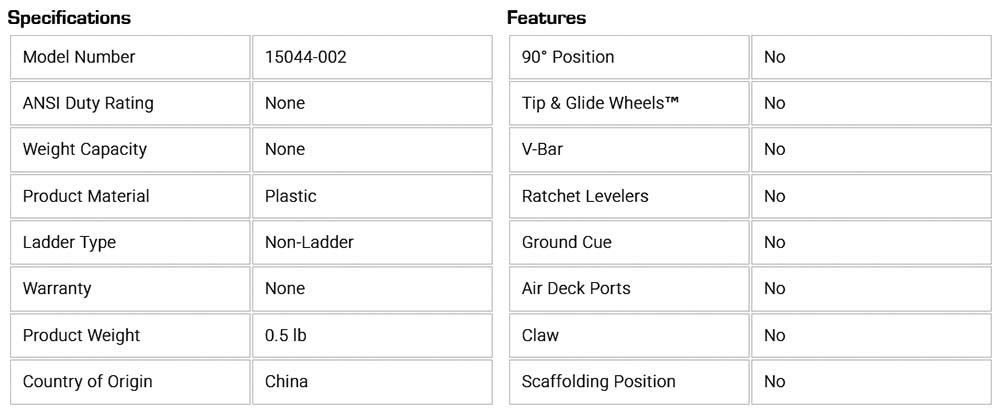
Task: Click the Specifications heading
Action: 69,18
